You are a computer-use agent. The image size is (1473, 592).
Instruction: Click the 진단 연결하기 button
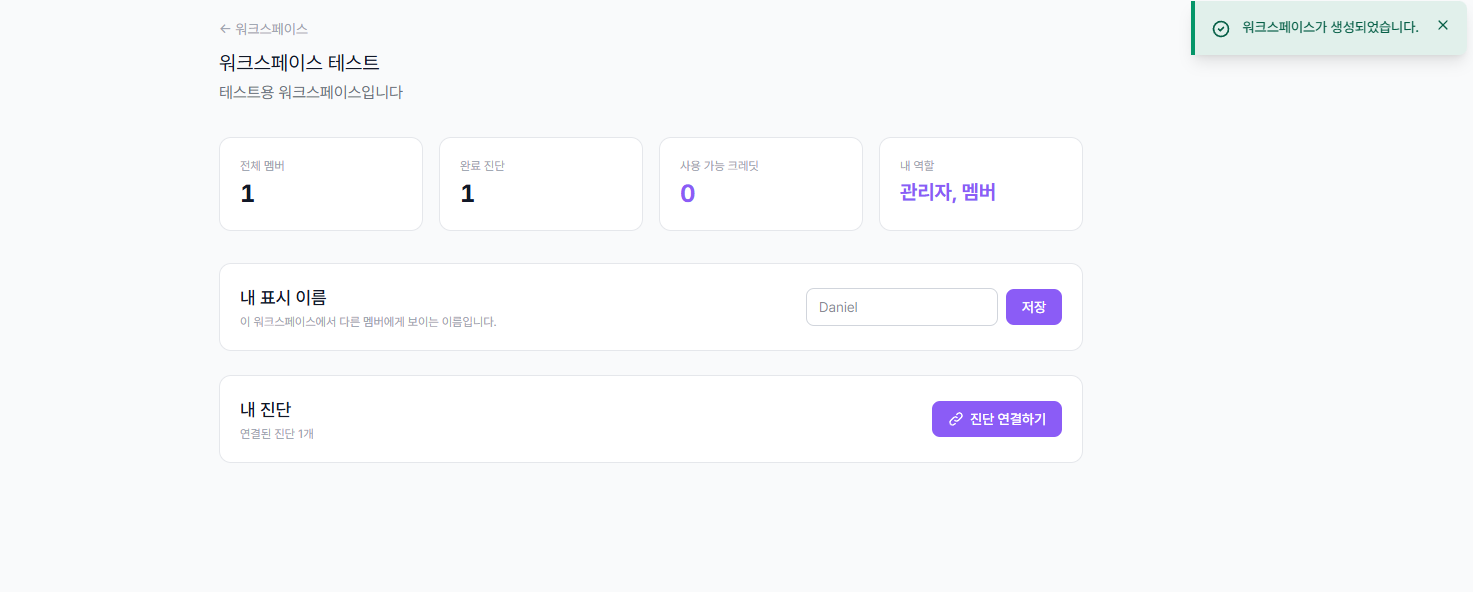tap(996, 419)
